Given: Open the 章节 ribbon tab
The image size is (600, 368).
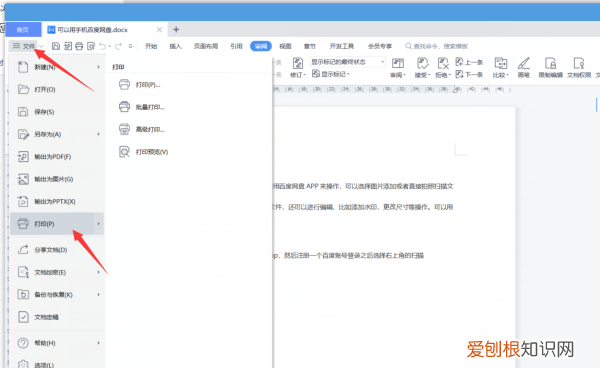Looking at the screenshot, I should pos(310,46).
